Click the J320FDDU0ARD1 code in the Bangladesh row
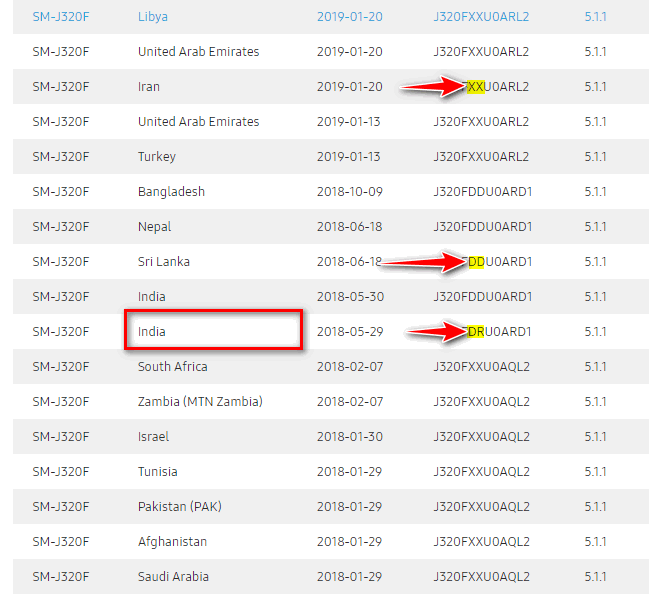650x599 pixels. click(482, 192)
